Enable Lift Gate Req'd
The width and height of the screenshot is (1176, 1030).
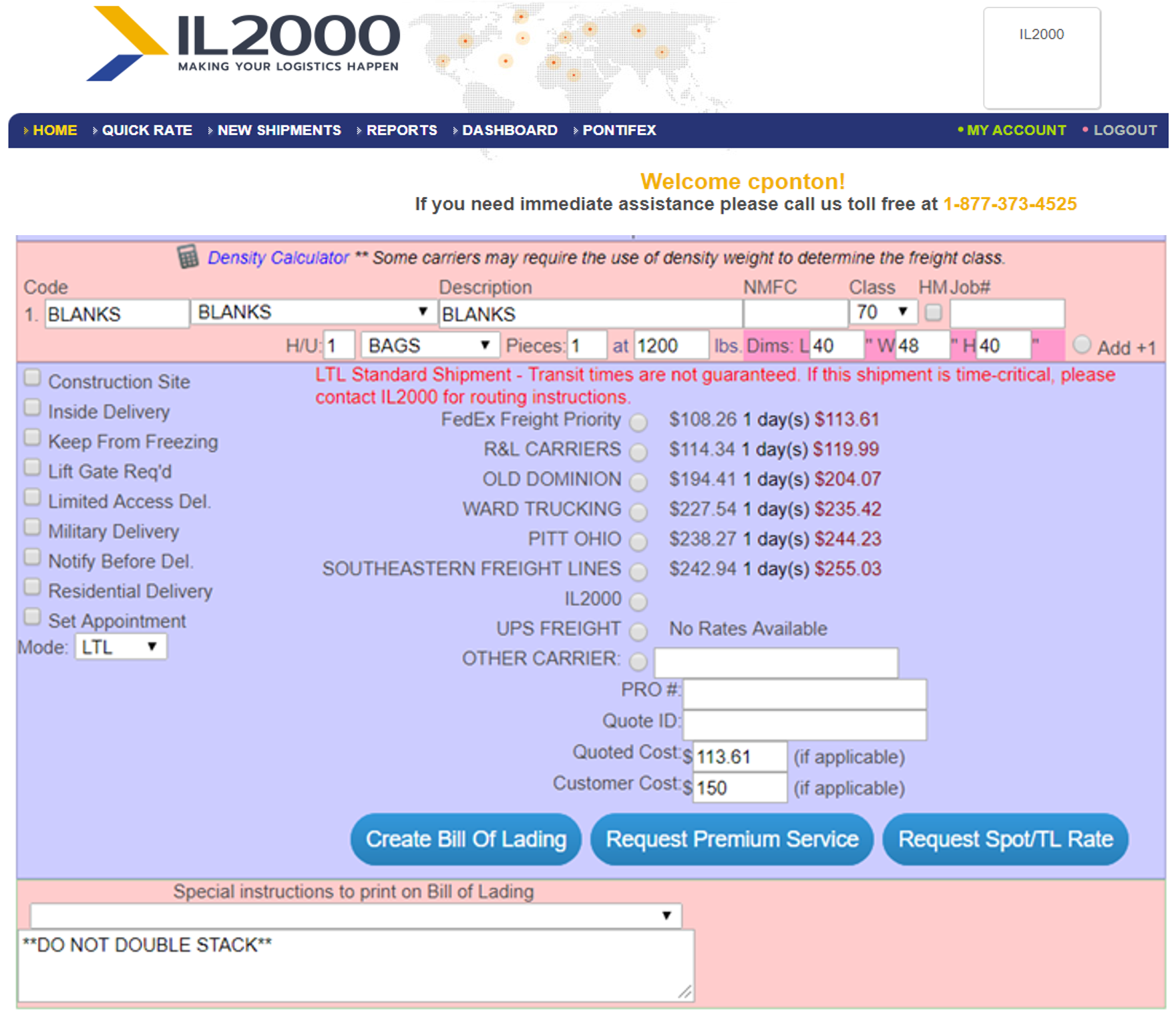tap(32, 468)
